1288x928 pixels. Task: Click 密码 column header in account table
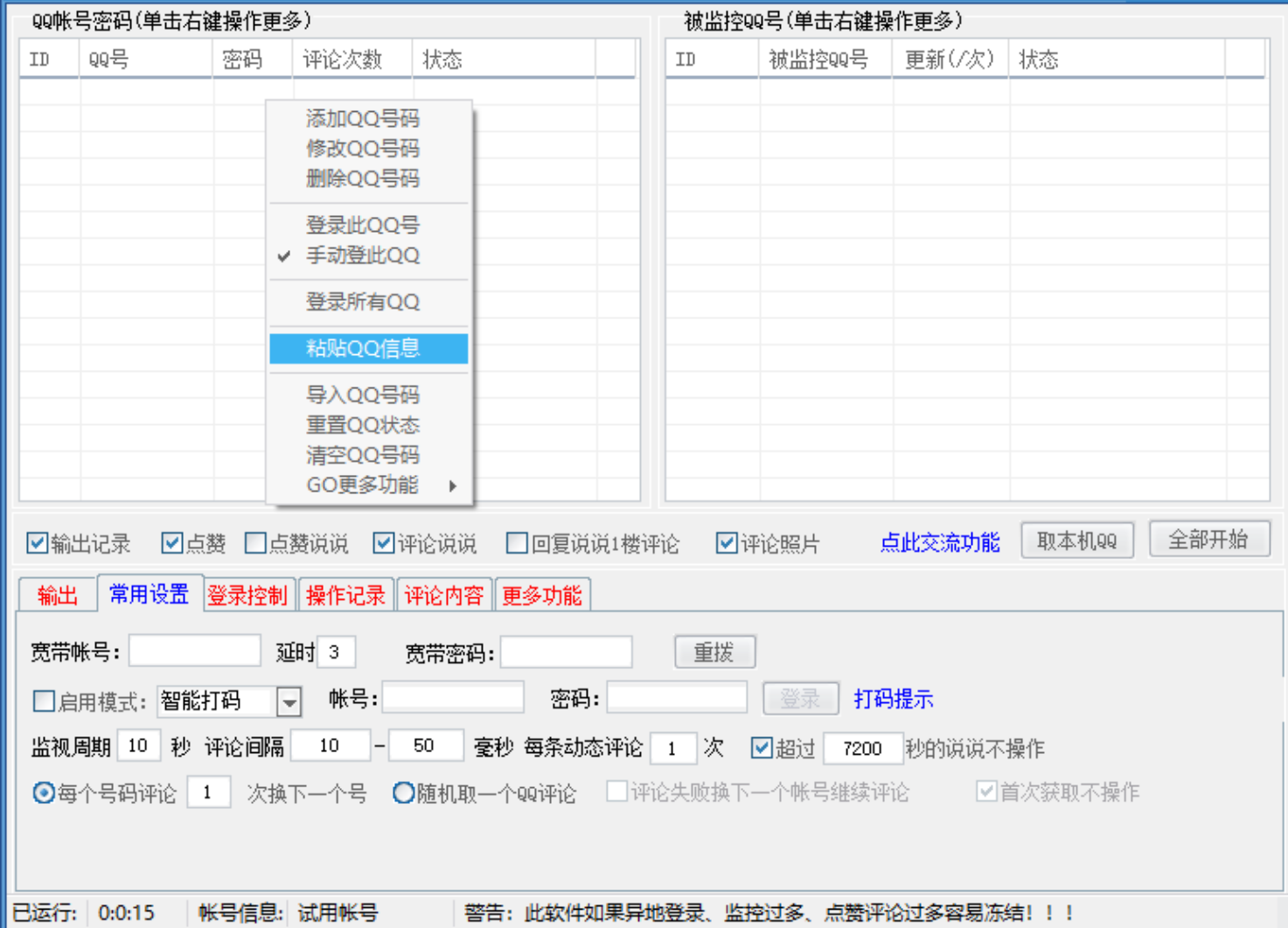click(x=254, y=59)
